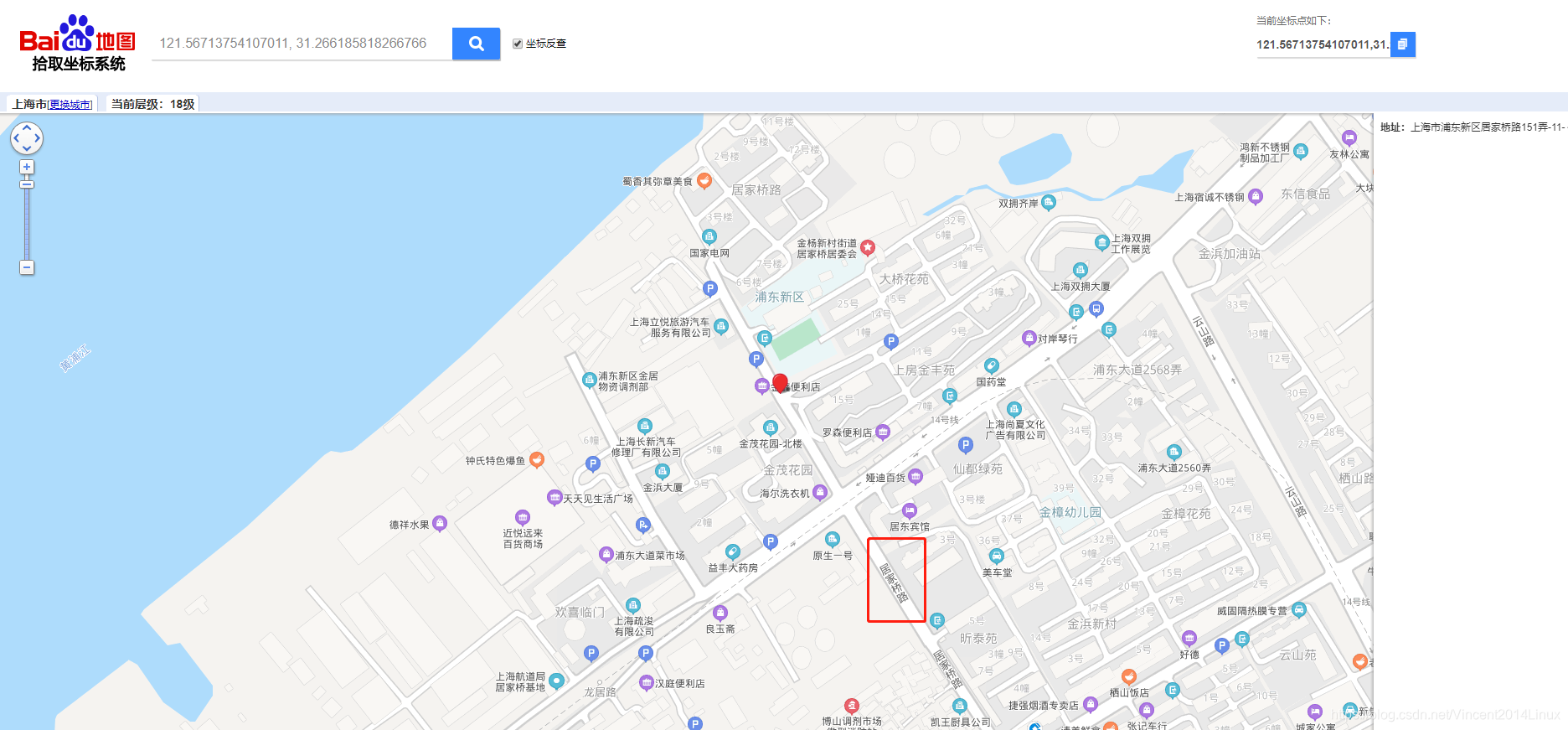Image resolution: width=1568 pixels, height=730 pixels.
Task: Click the red location pin marker
Action: pos(781,383)
